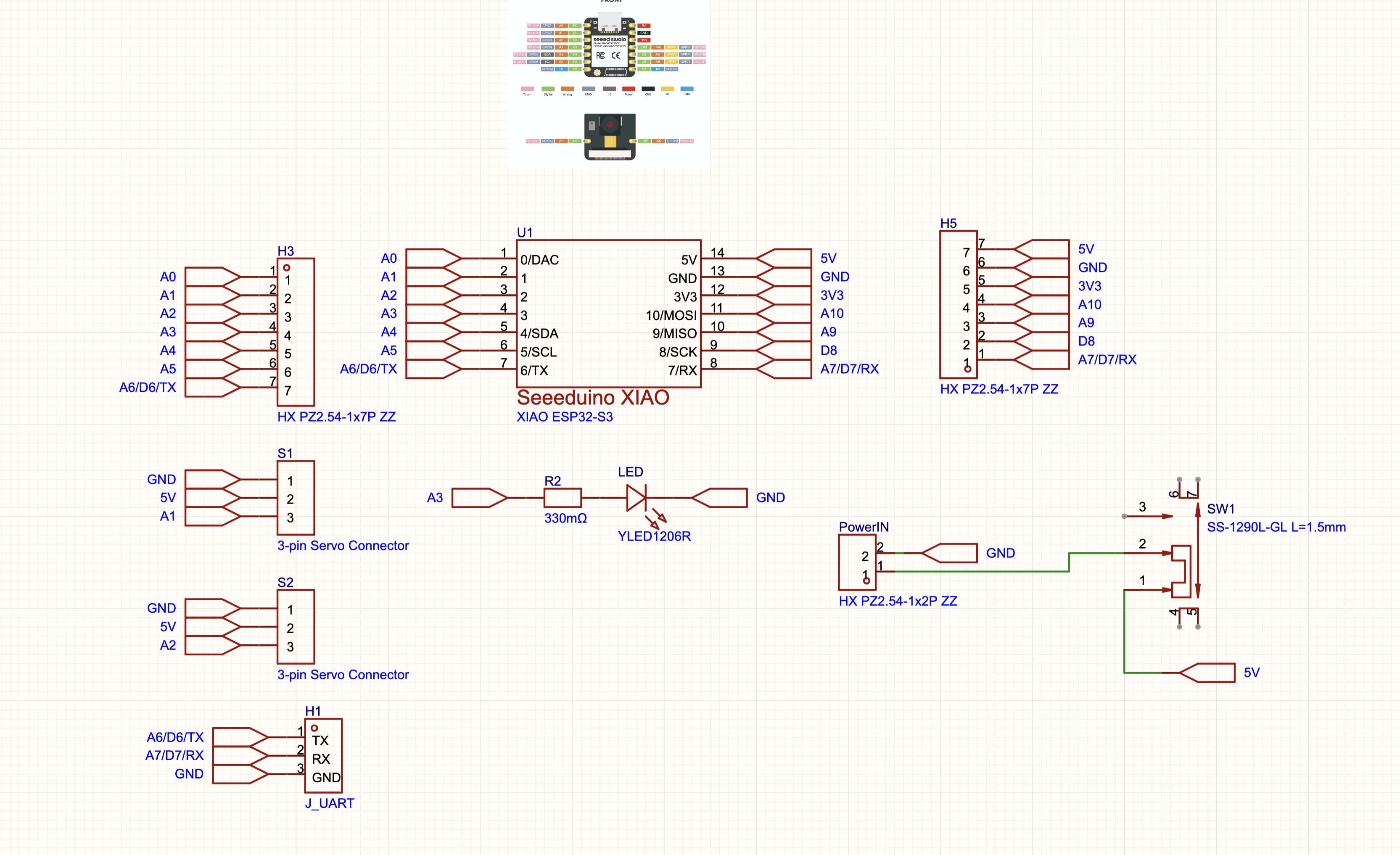The image size is (1400, 855).
Task: Select the GND net port on H1
Action: (240, 774)
